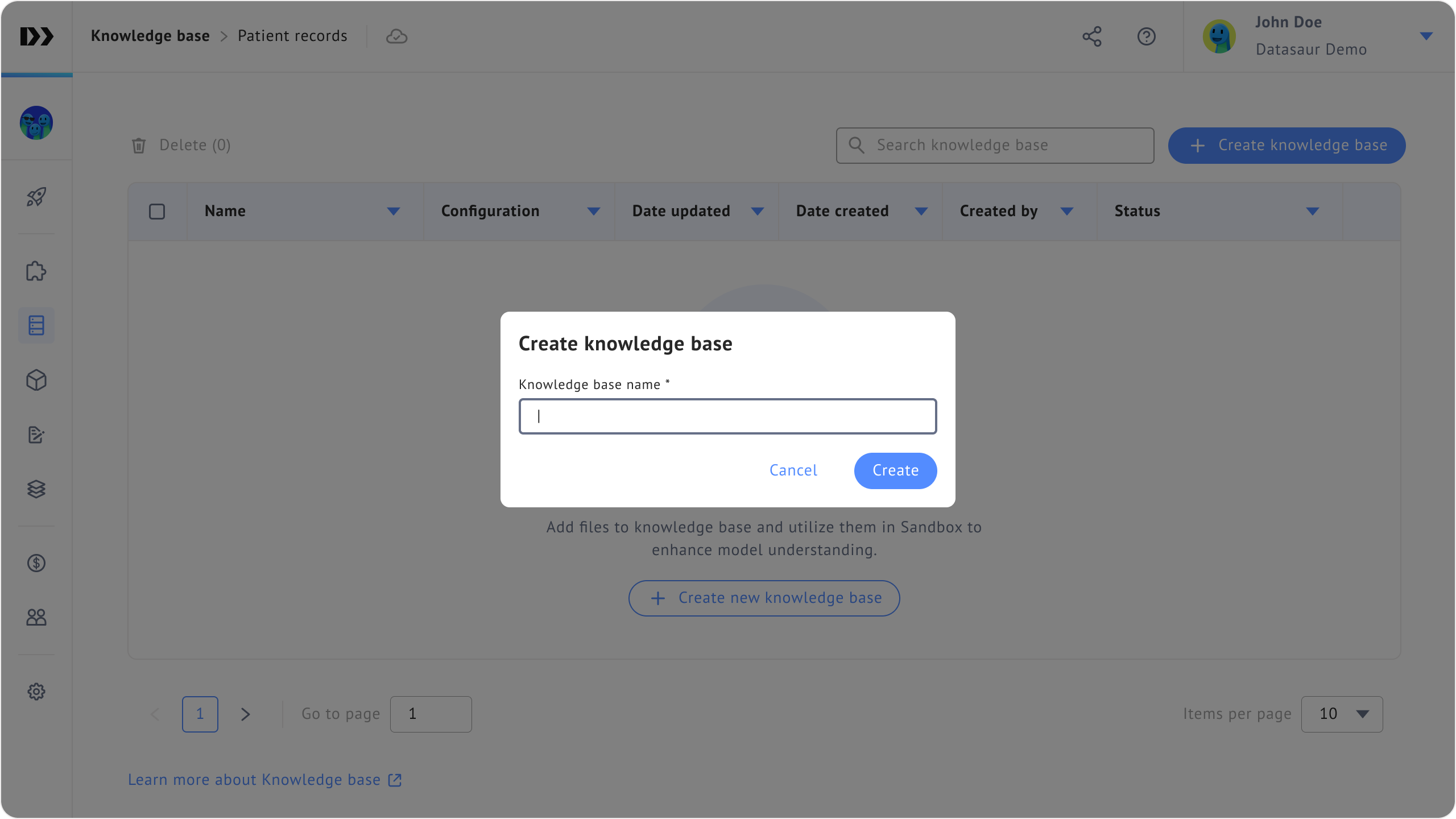1456x819 pixels.
Task: Open the Status column dropdown arrow
Action: (1312, 212)
